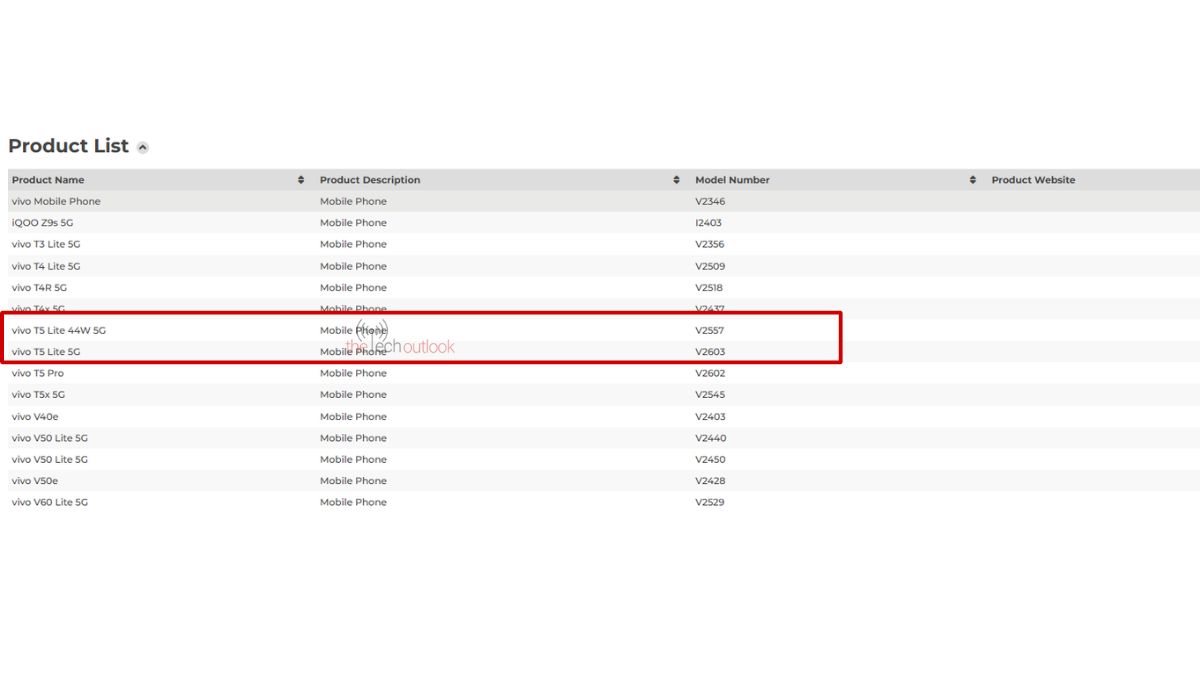The width and height of the screenshot is (1200, 675).
Task: Click the vivo T5 Lite 44W 5G entry
Action: tap(58, 330)
